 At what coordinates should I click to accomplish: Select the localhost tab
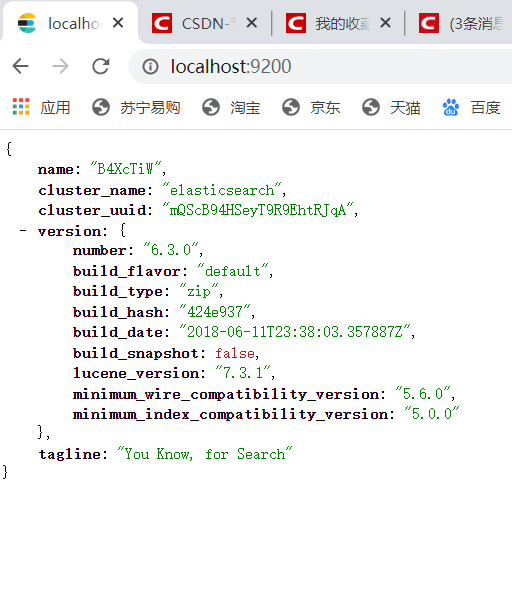point(70,24)
